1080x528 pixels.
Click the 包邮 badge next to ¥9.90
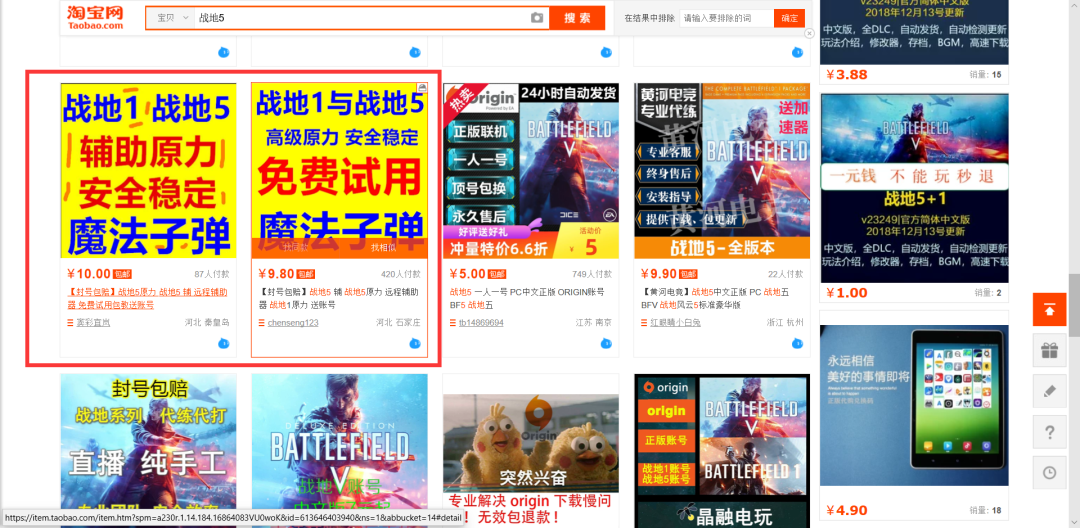pos(689,274)
